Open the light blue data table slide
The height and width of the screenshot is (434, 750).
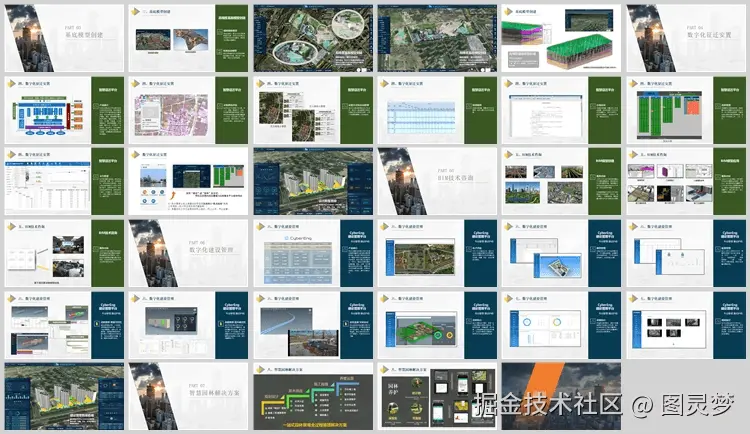(x=437, y=110)
